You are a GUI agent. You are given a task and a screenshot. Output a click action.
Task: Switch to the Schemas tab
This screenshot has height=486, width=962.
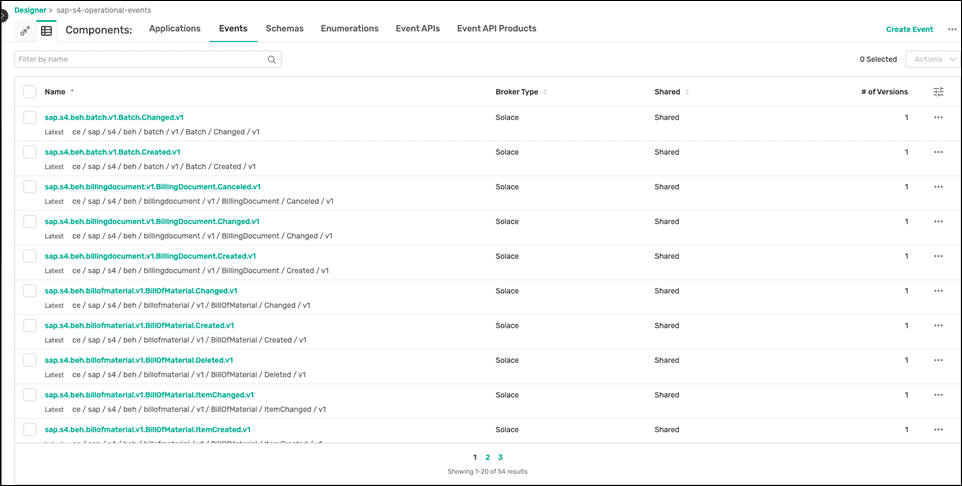[285, 29]
